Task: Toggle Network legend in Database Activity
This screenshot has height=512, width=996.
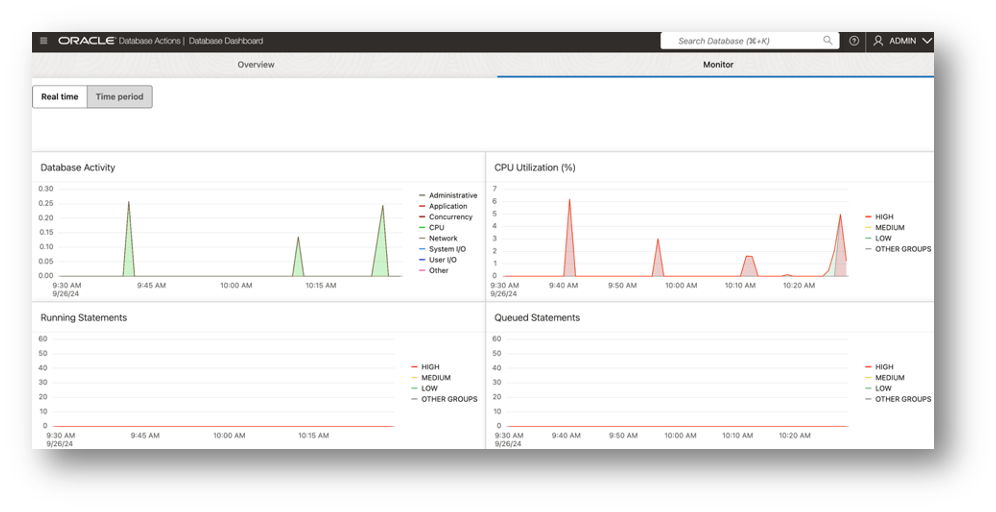Action: pyautogui.click(x=438, y=238)
